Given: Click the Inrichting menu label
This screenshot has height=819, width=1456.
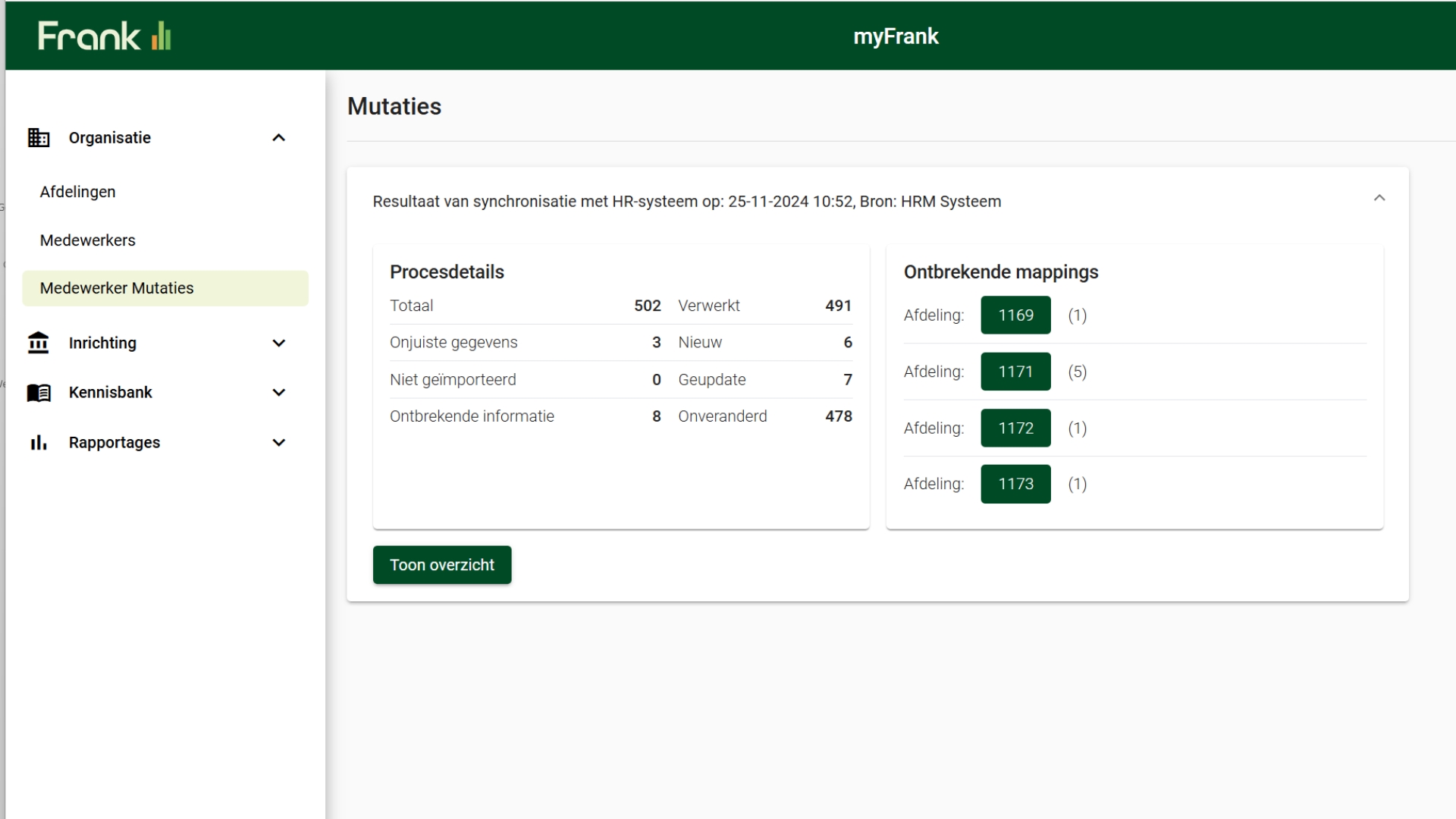Looking at the screenshot, I should 102,343.
